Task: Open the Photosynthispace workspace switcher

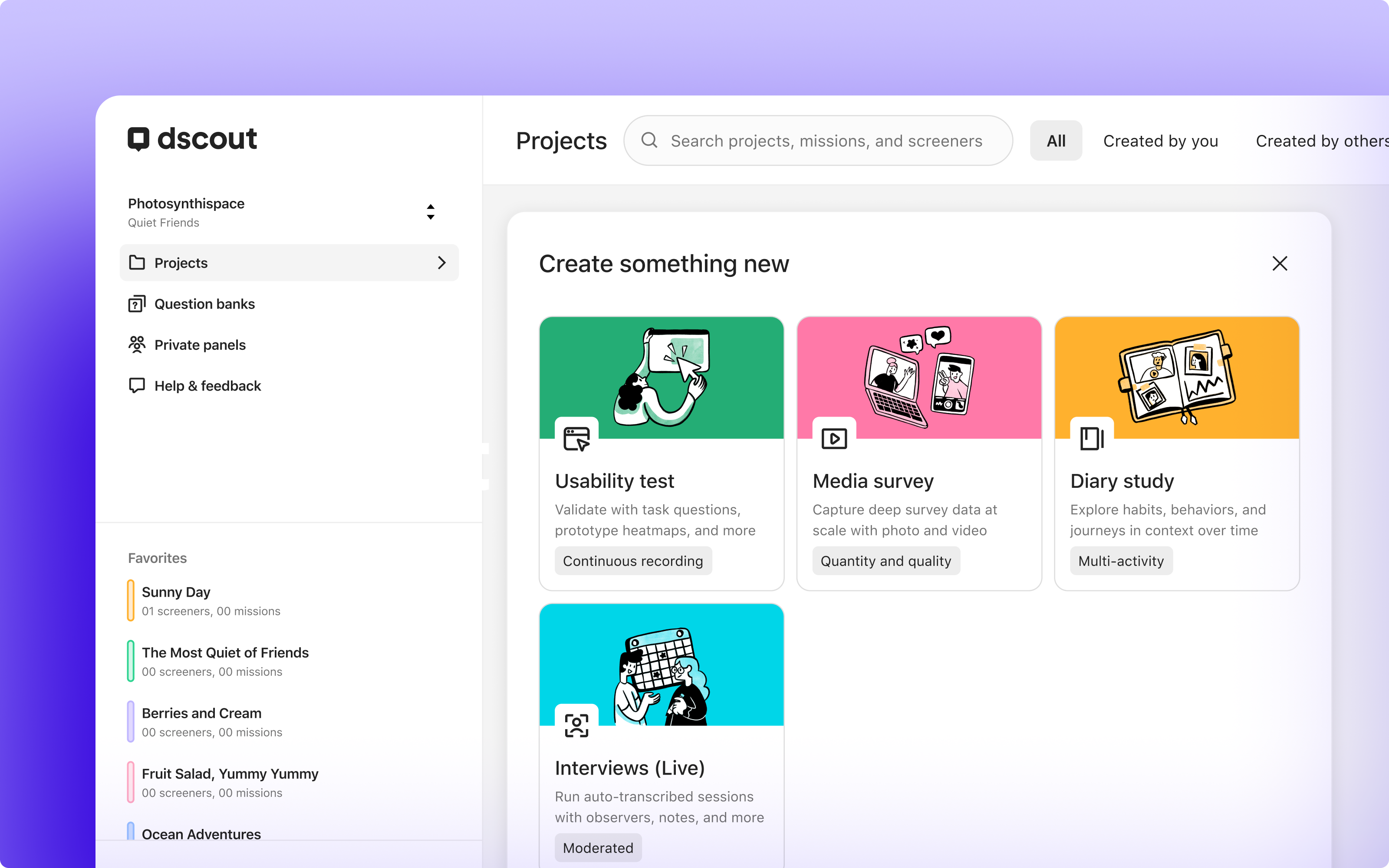Action: coord(430,211)
